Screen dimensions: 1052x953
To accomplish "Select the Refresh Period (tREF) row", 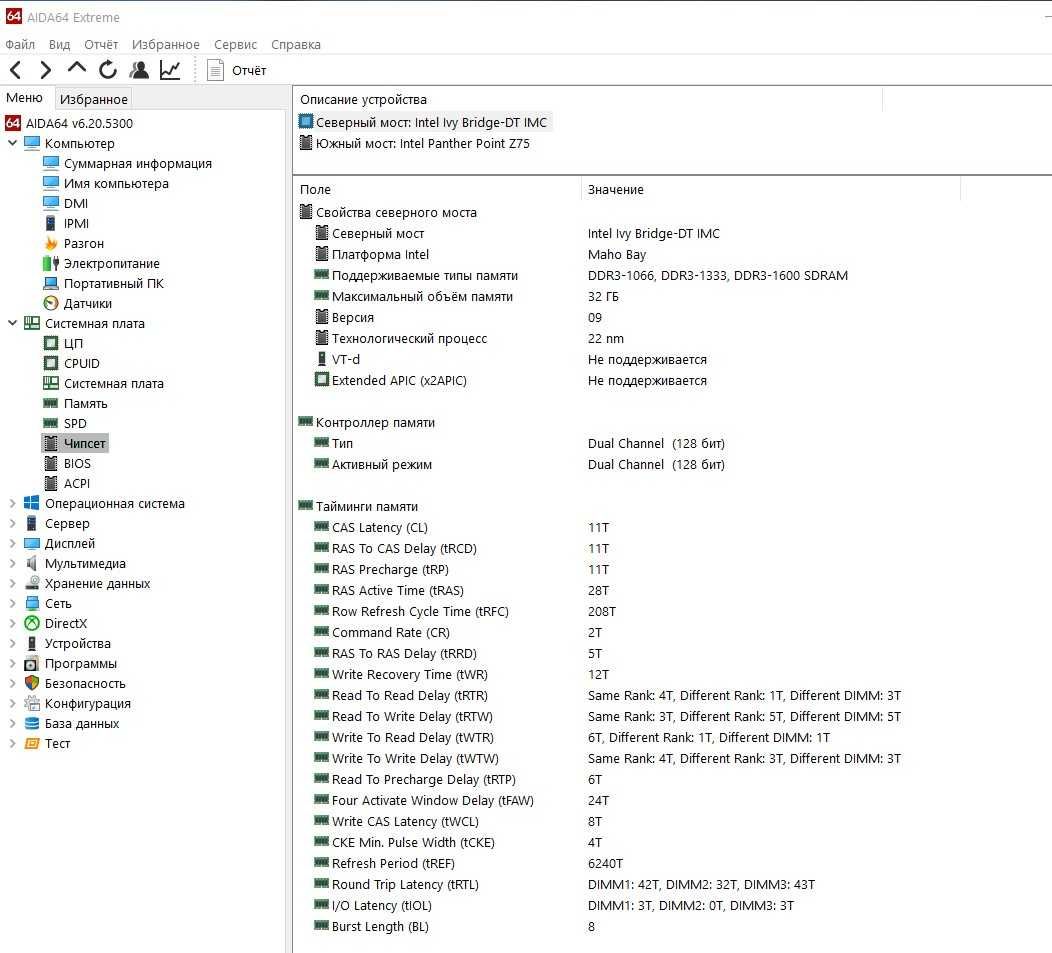I will (393, 863).
